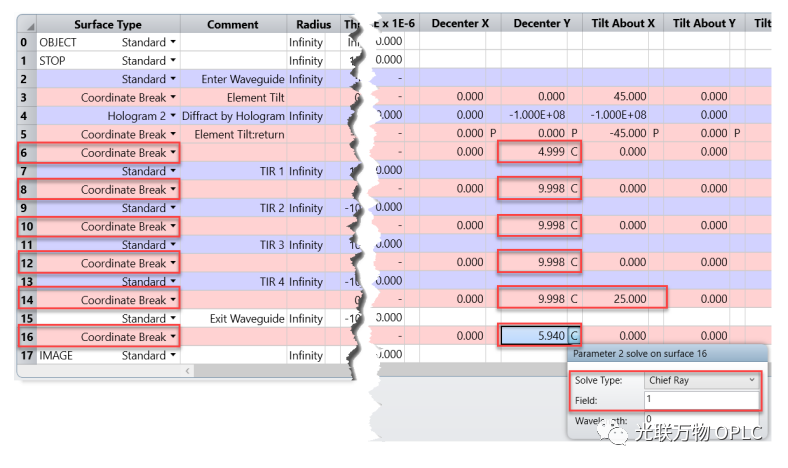Viewport: 788px width, 468px height.
Task: Click the Surface Type column header
Action: 108,24
